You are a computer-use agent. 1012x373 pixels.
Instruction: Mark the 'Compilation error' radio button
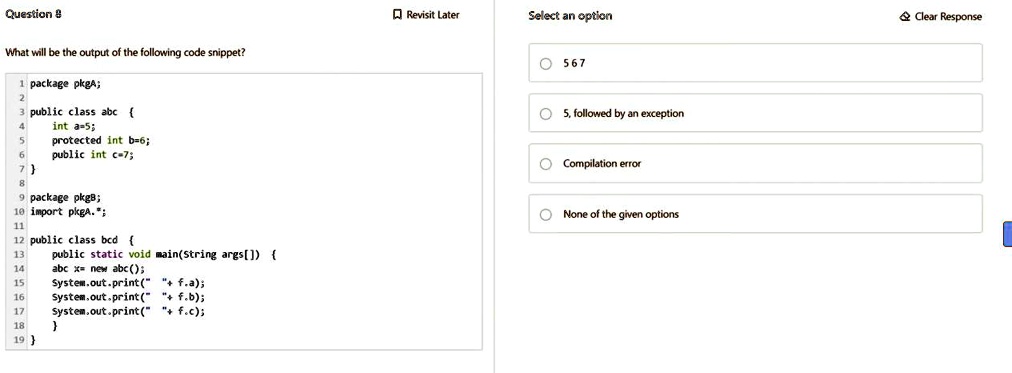pos(546,164)
